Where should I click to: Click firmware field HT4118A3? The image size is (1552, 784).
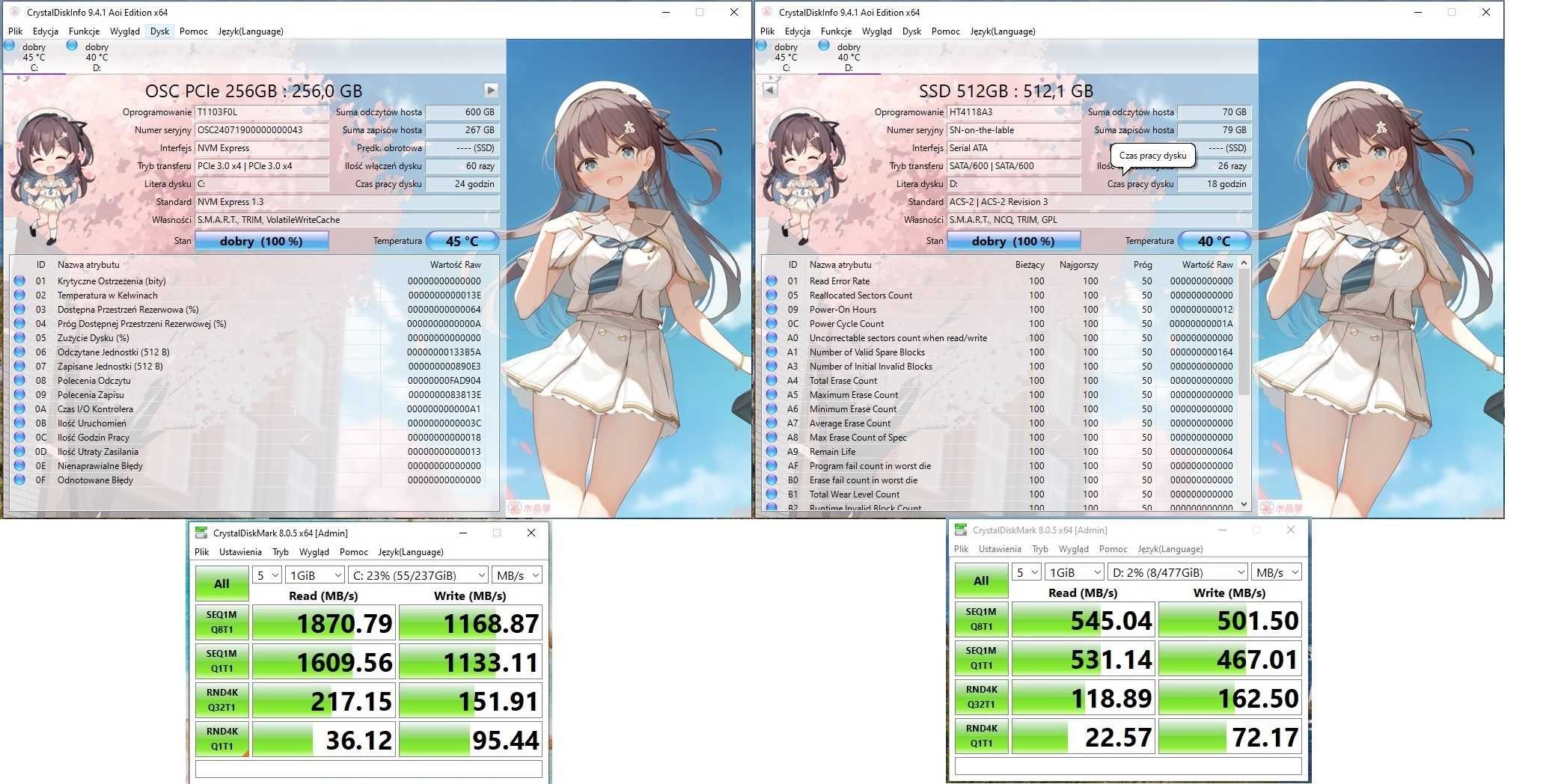point(1014,112)
